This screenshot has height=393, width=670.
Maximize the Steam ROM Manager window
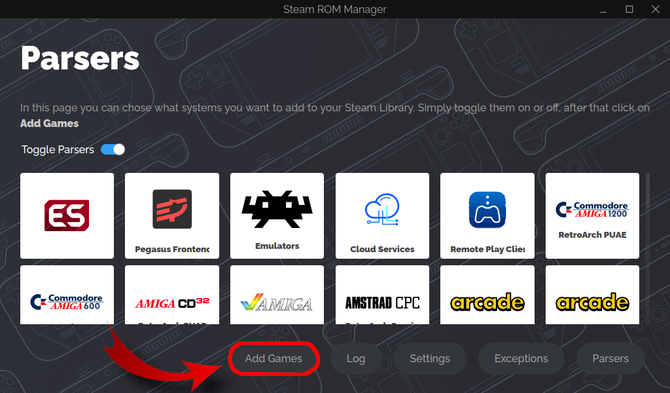click(x=629, y=9)
